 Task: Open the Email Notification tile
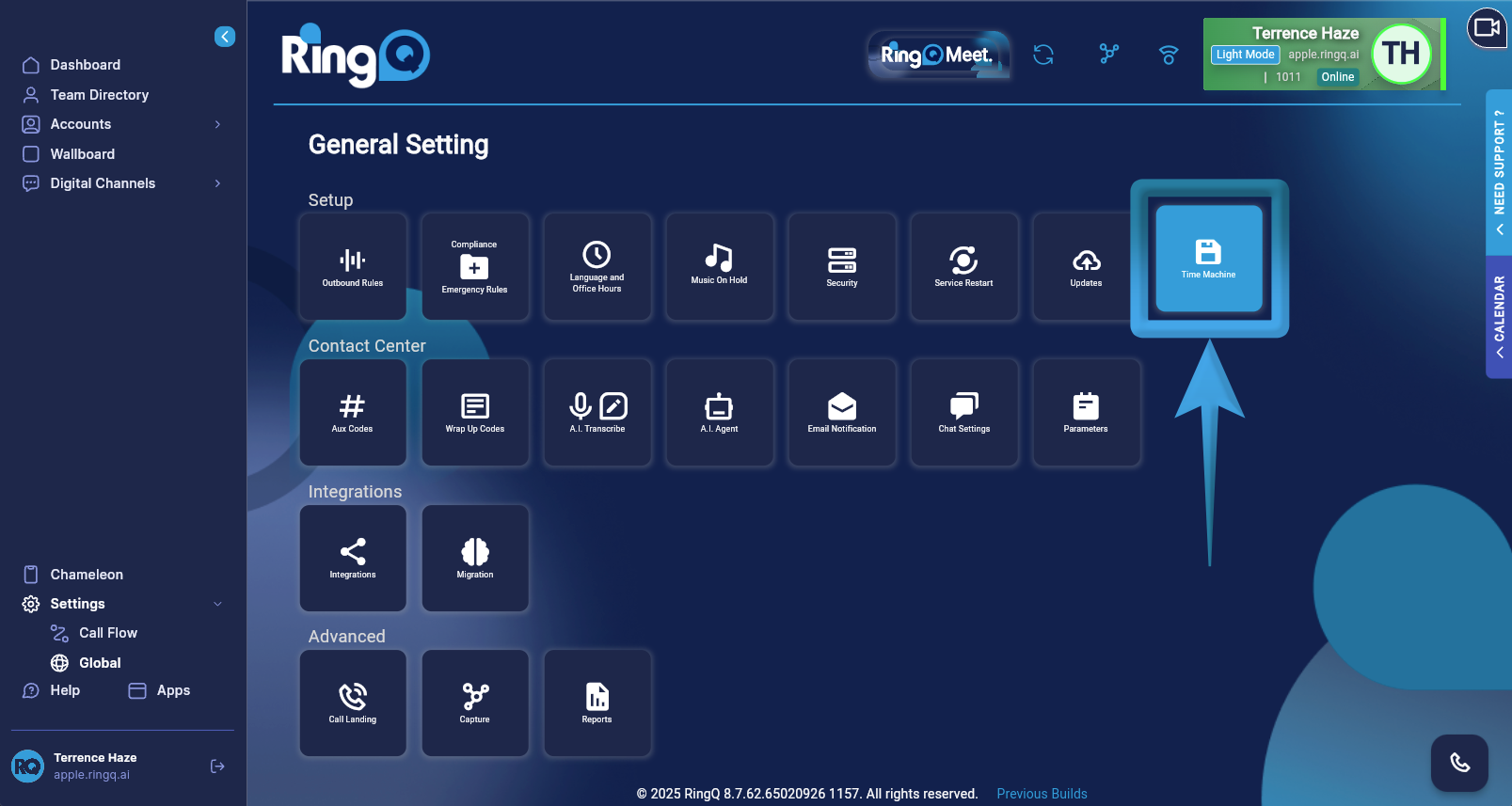[842, 413]
